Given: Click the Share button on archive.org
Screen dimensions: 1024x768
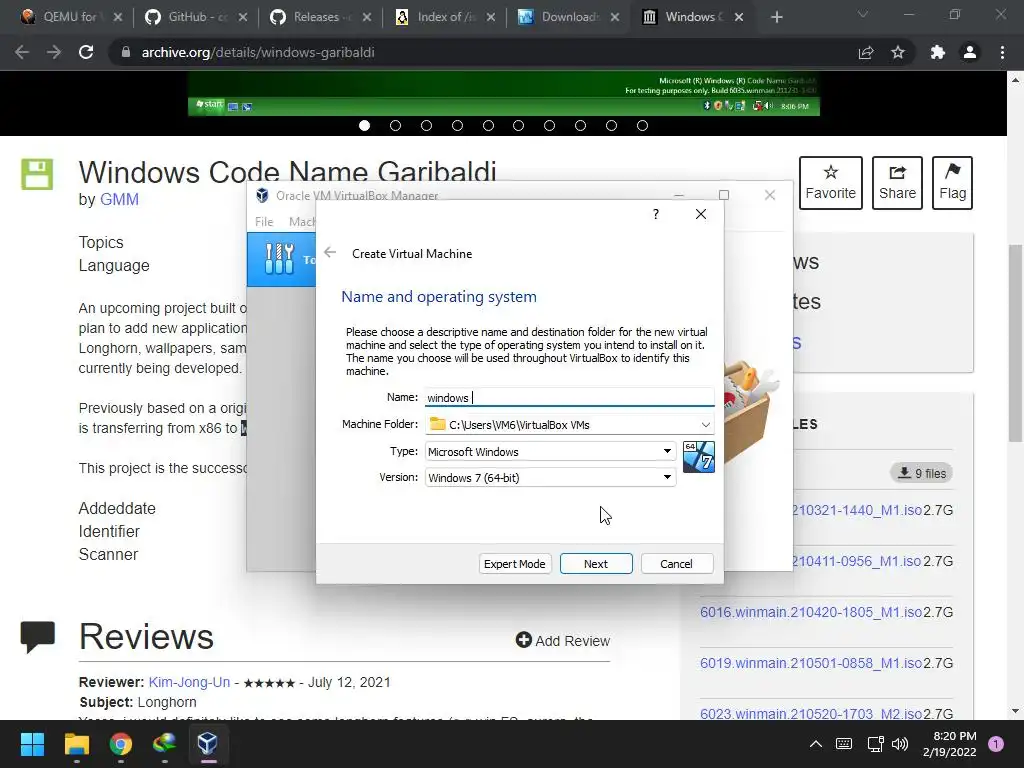Looking at the screenshot, I should [x=897, y=183].
